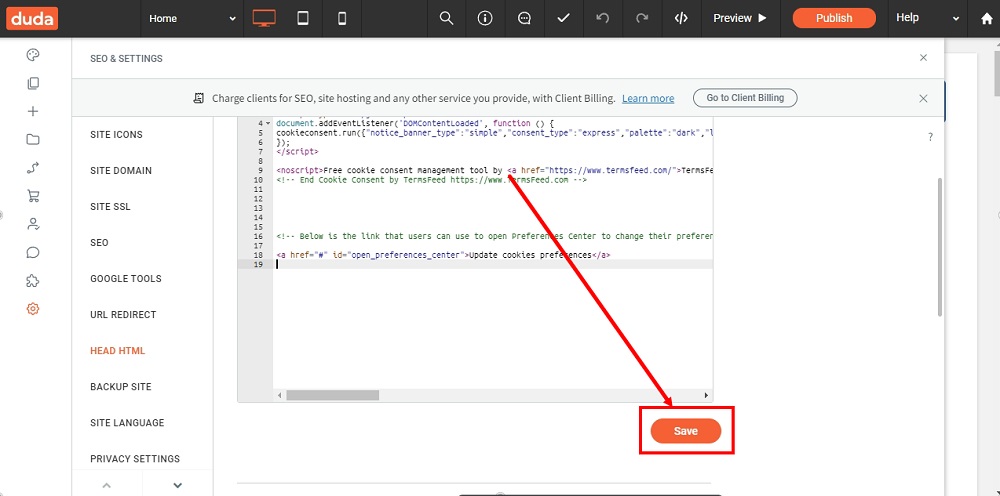Open the App Store puzzle icon
1000x496 pixels.
pyautogui.click(x=33, y=281)
